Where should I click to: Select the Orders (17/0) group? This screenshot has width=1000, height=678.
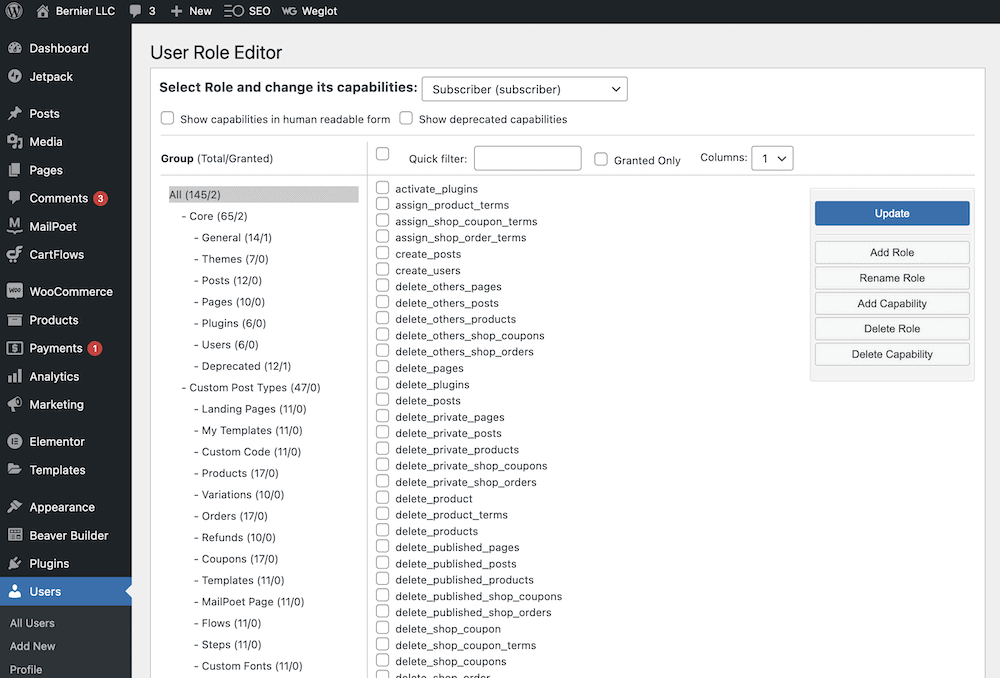(235, 516)
